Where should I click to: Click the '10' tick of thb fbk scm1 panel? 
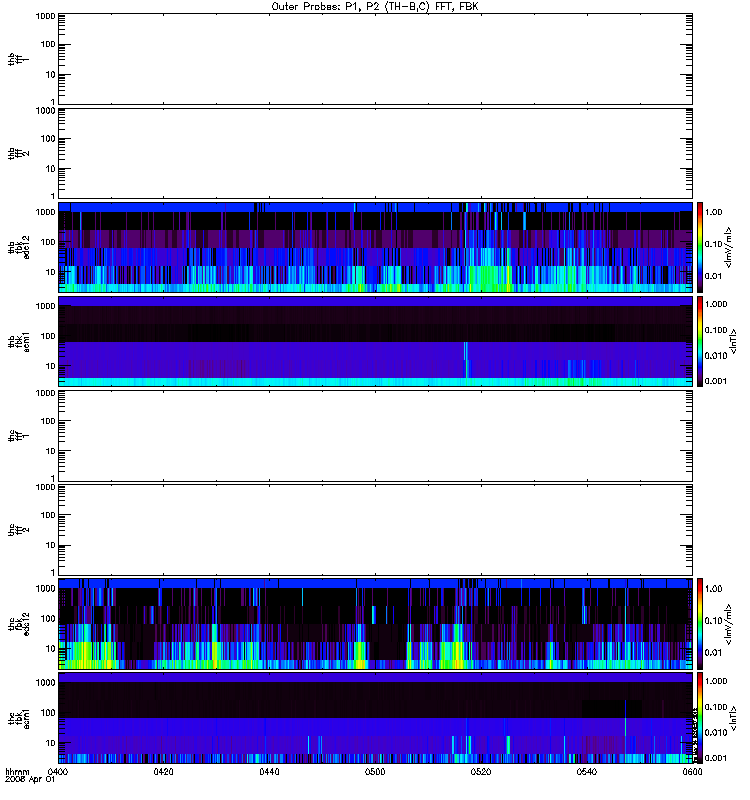(51, 366)
